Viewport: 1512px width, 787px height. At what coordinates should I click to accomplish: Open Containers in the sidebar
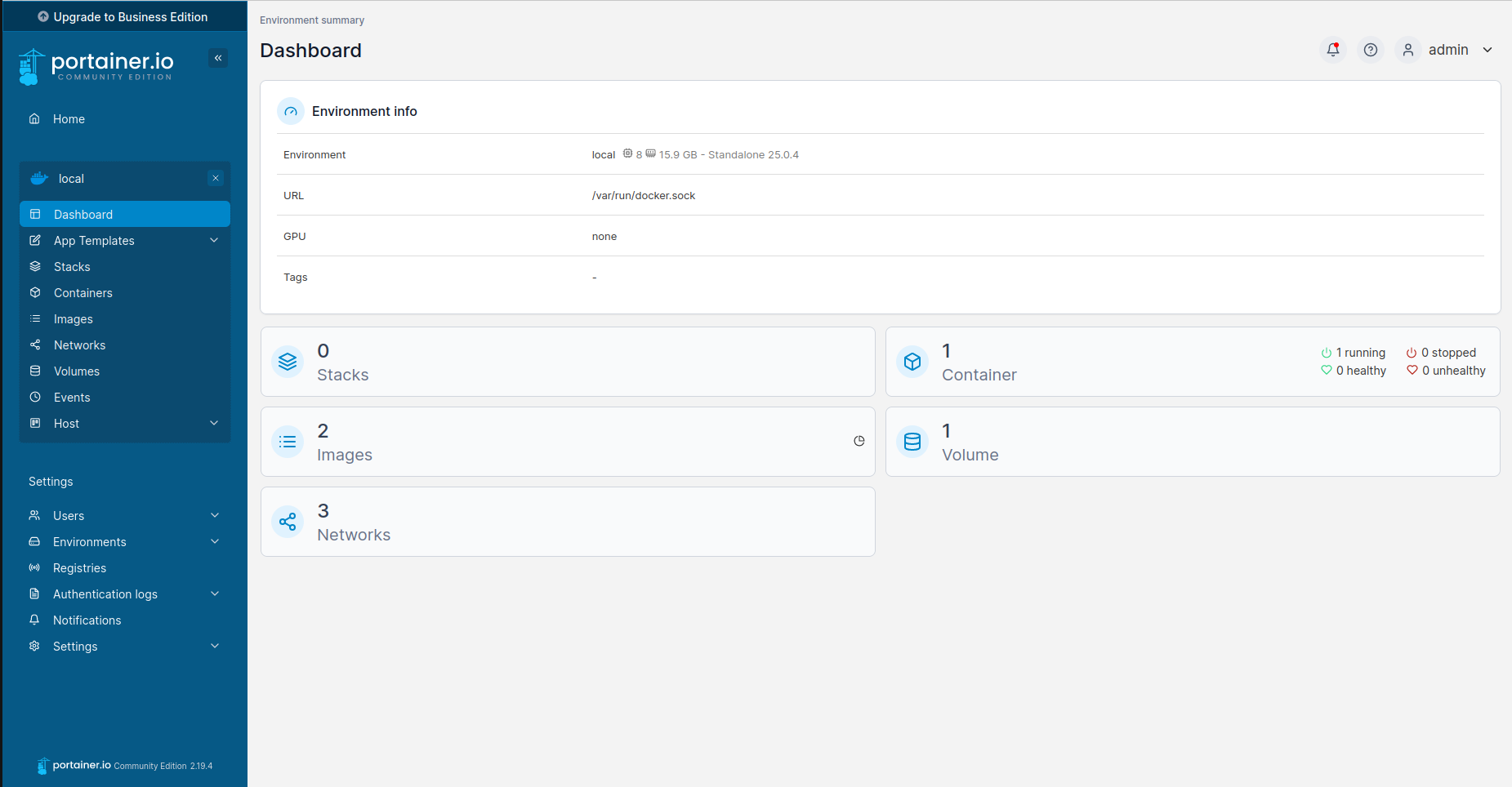83,293
